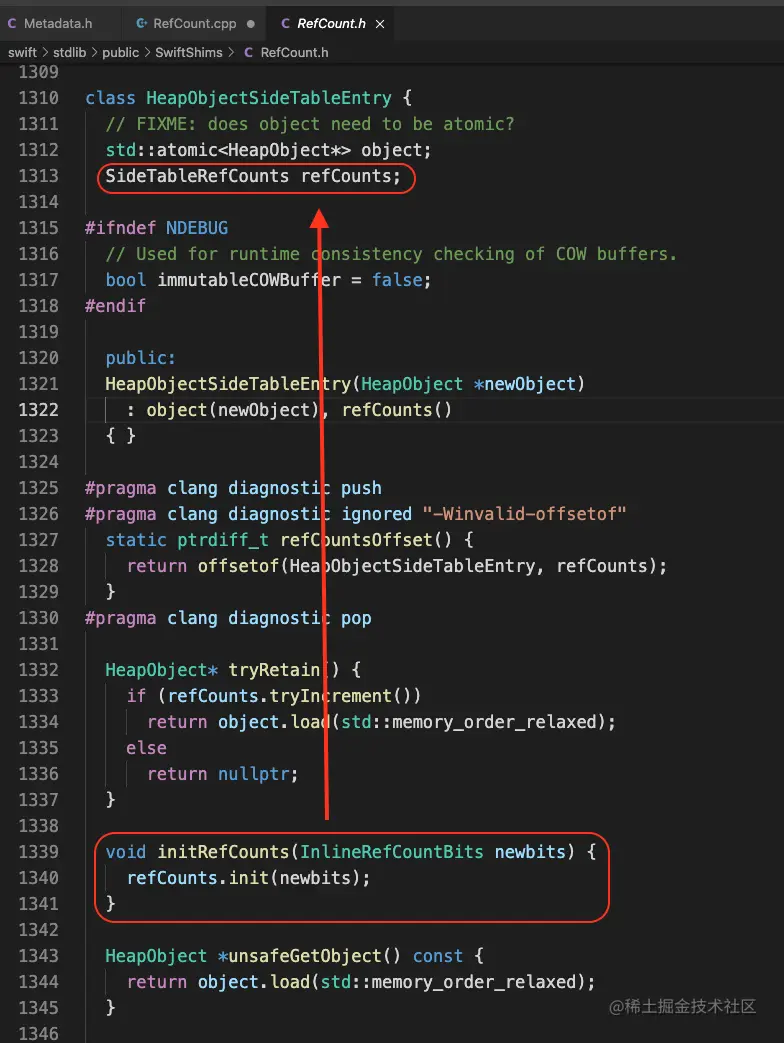Click pragma clang diagnostic pop line
This screenshot has width=784, height=1043.
pyautogui.click(x=228, y=618)
